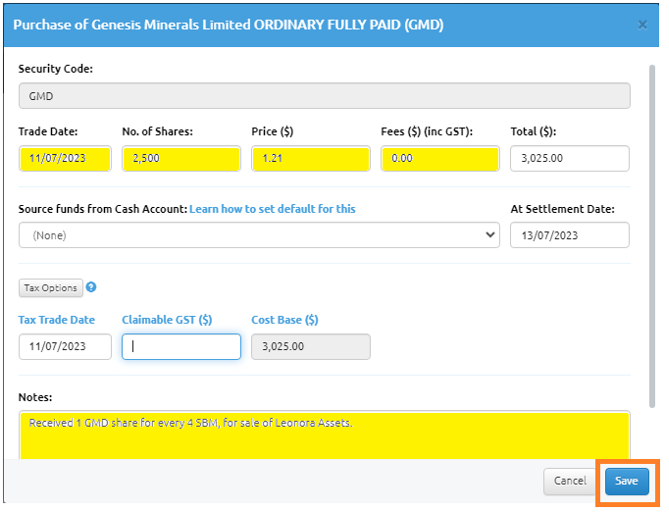
Task: Click the Price ($) field showing 1.21
Action: [311, 158]
